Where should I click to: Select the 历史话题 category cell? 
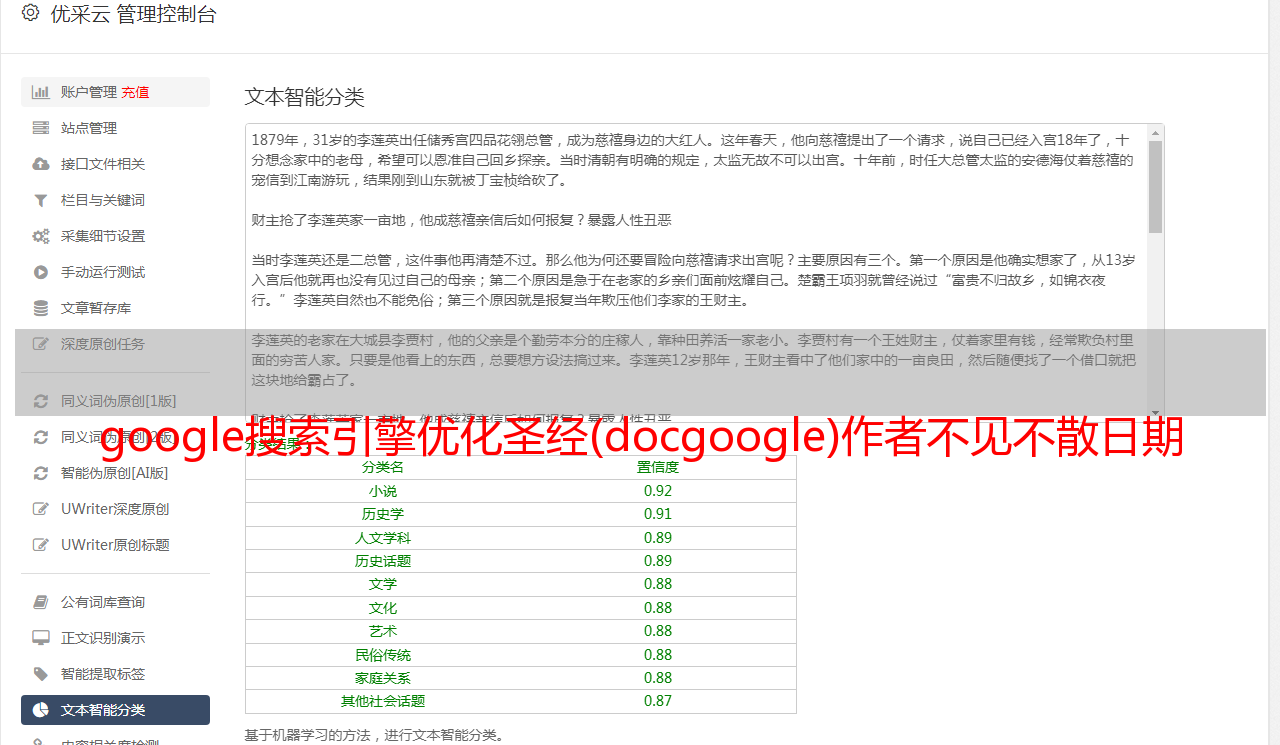[383, 561]
